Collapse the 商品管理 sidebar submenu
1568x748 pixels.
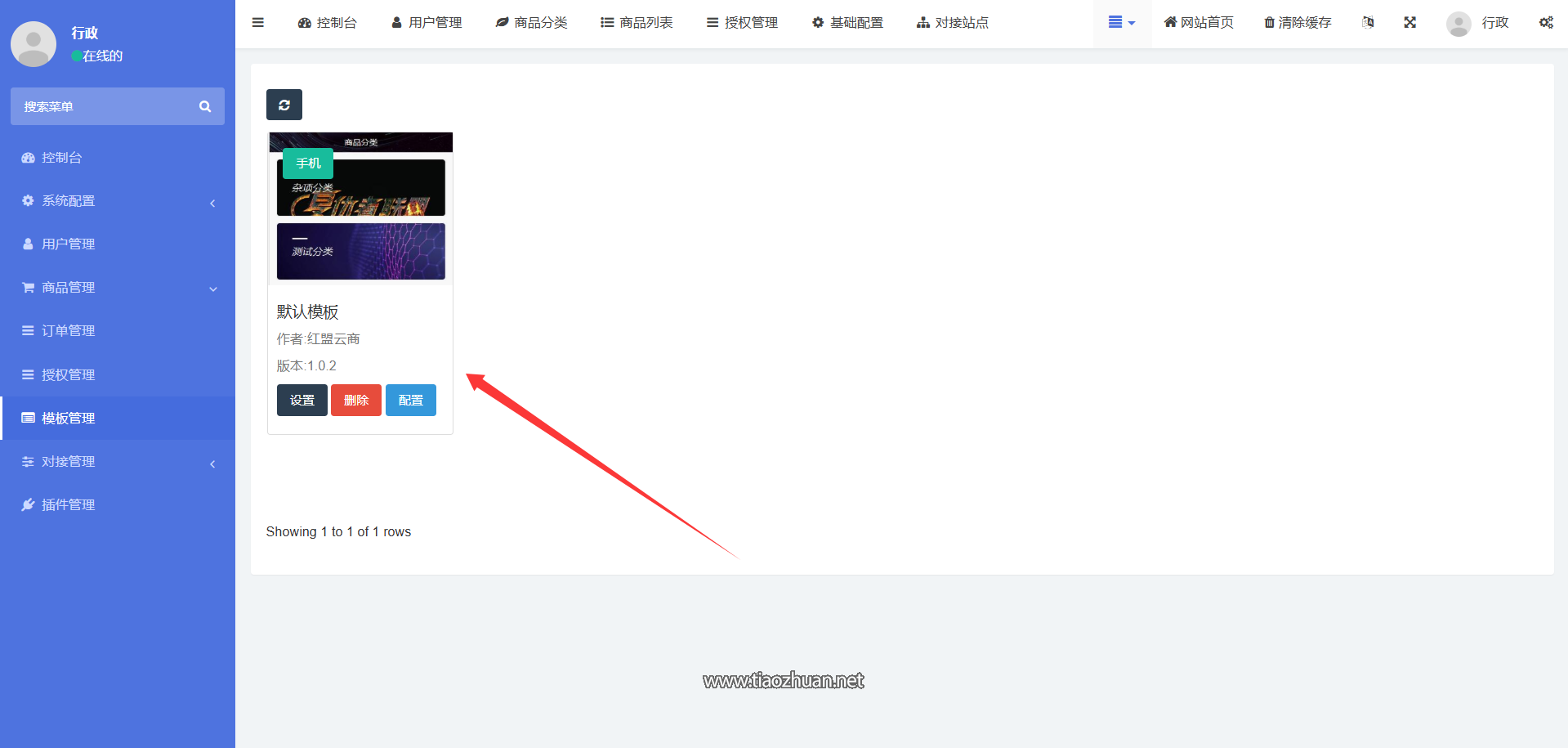coord(212,289)
